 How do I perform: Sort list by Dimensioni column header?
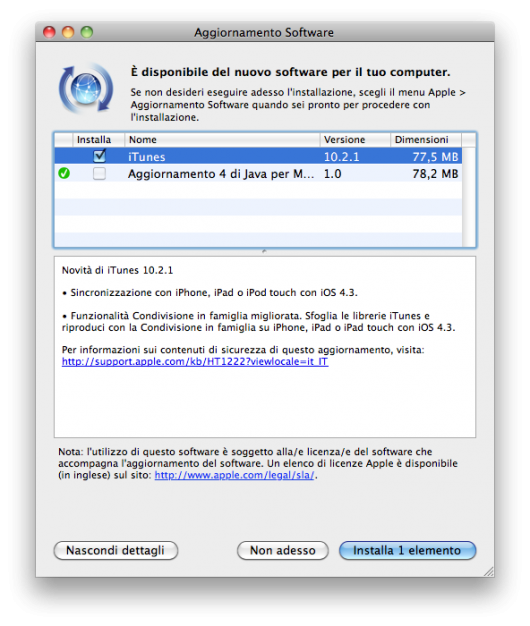426,140
